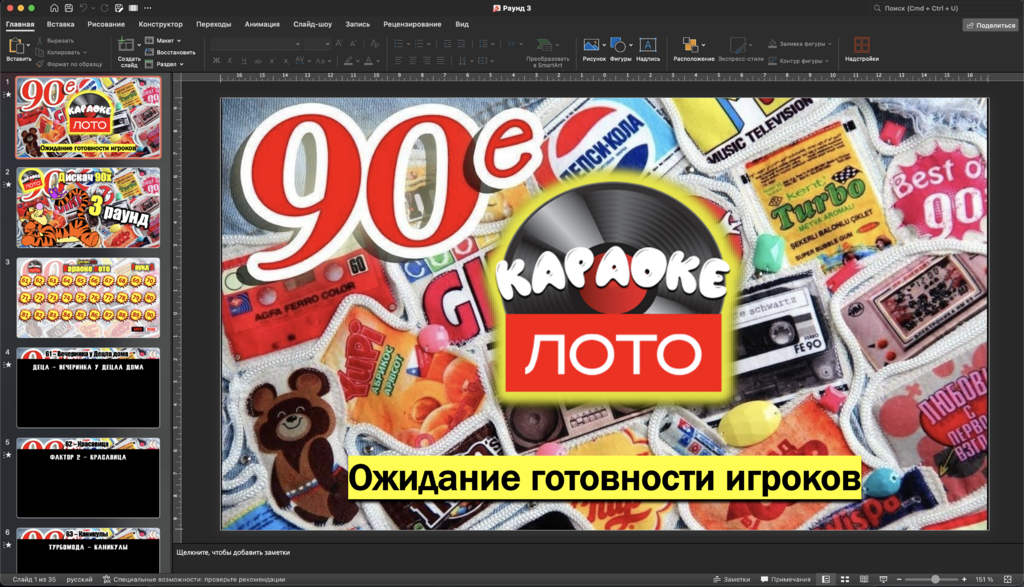Clear all text formatting icon
Image resolution: width=1024 pixels, height=587 pixels.
[374, 43]
